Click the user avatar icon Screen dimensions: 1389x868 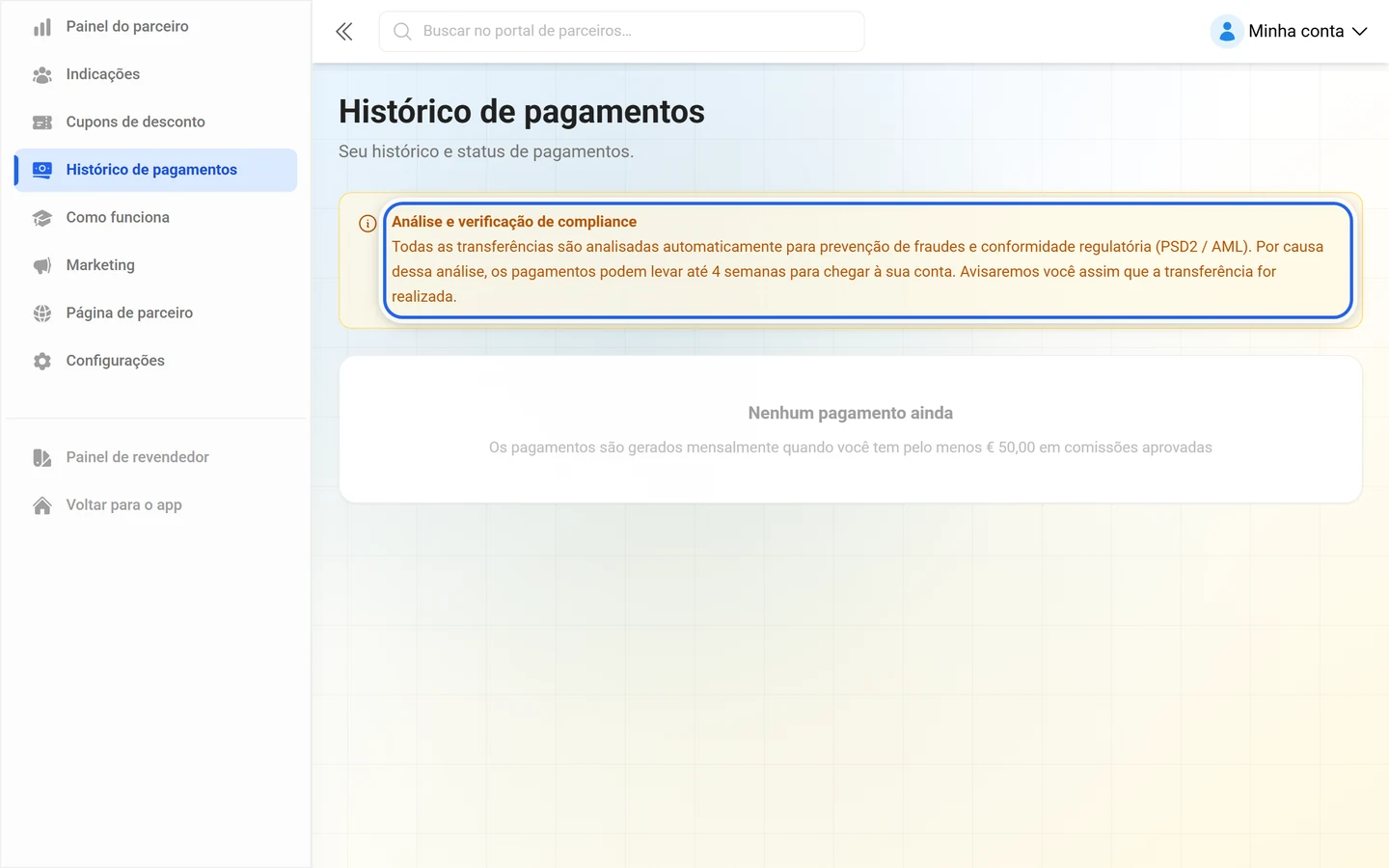(1227, 32)
